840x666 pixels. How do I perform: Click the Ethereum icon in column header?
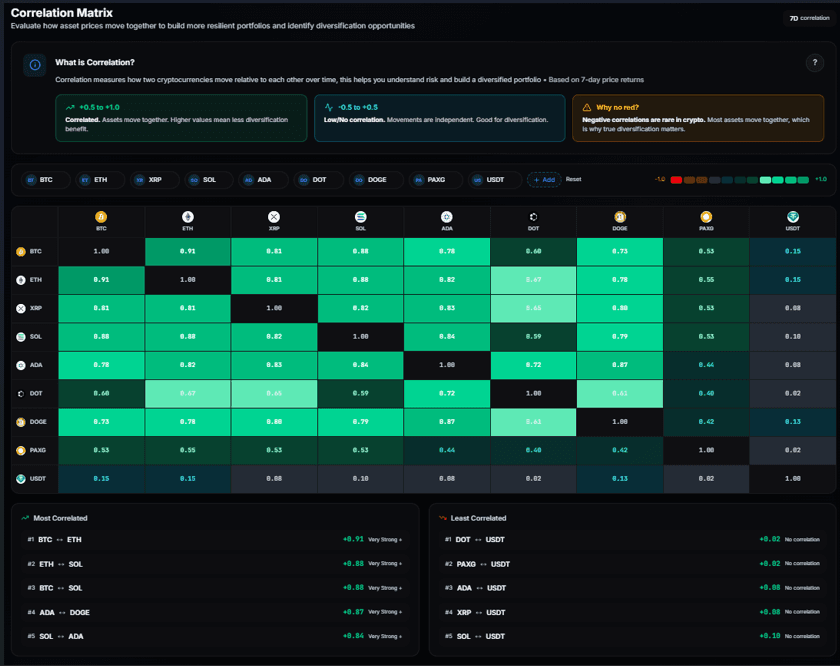coord(188,216)
